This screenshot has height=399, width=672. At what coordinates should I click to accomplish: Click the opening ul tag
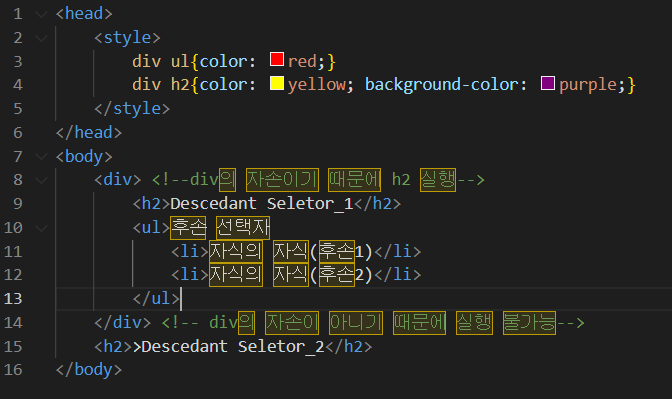coord(151,228)
